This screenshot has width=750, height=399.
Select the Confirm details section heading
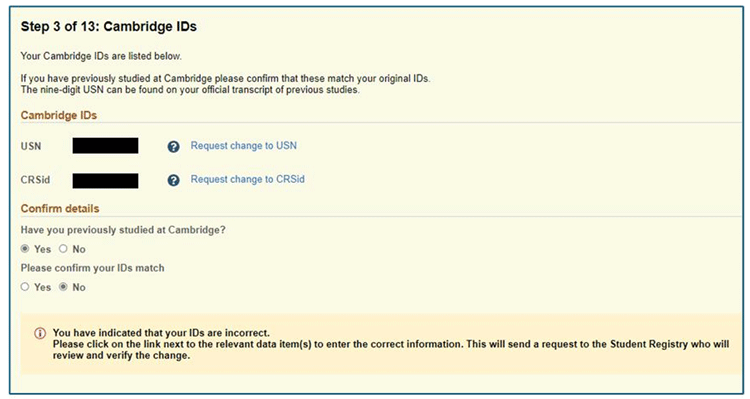point(60,209)
